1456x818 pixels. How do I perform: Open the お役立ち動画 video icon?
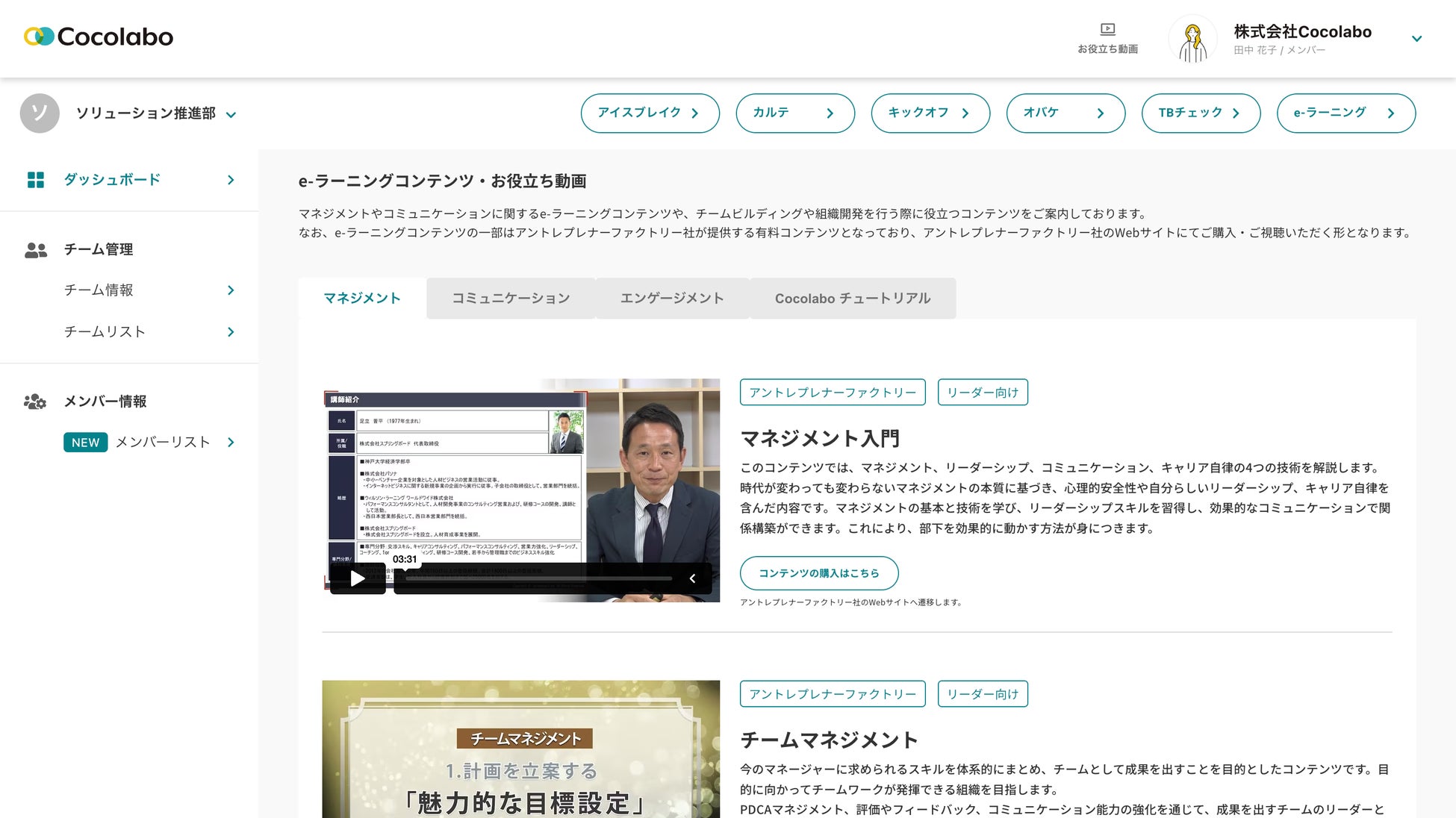(1107, 30)
